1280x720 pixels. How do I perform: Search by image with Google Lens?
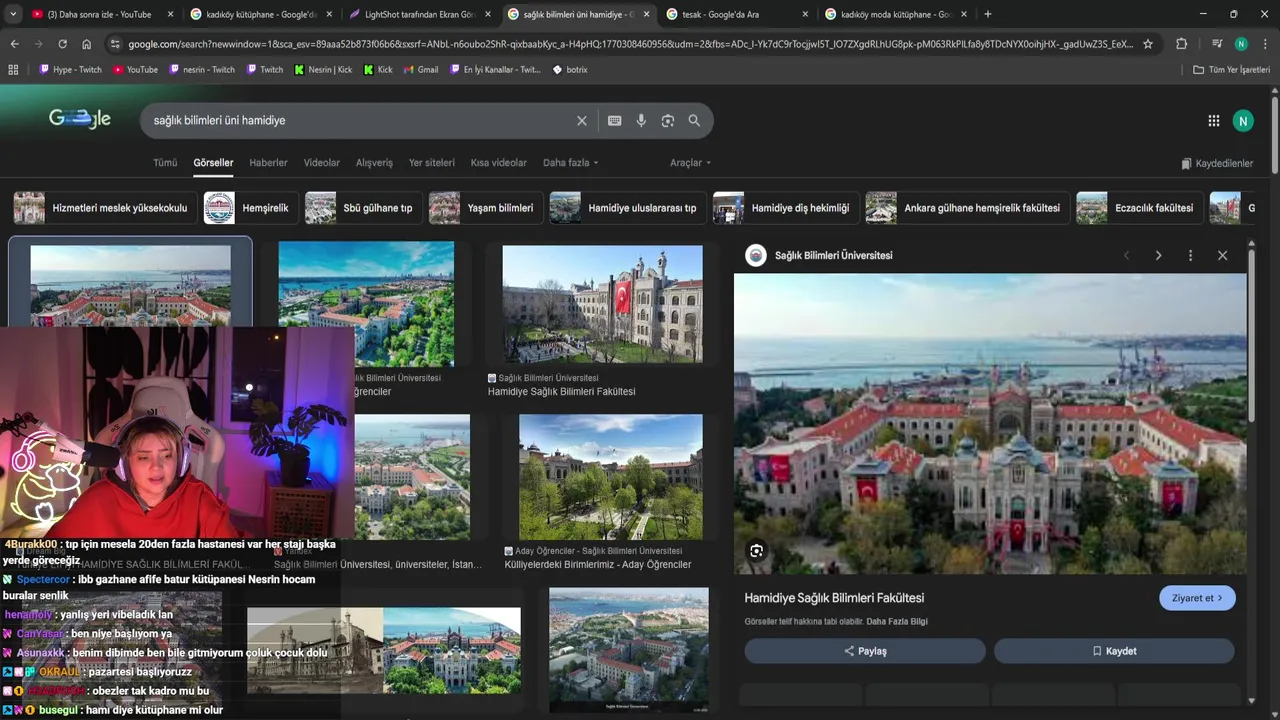668,121
